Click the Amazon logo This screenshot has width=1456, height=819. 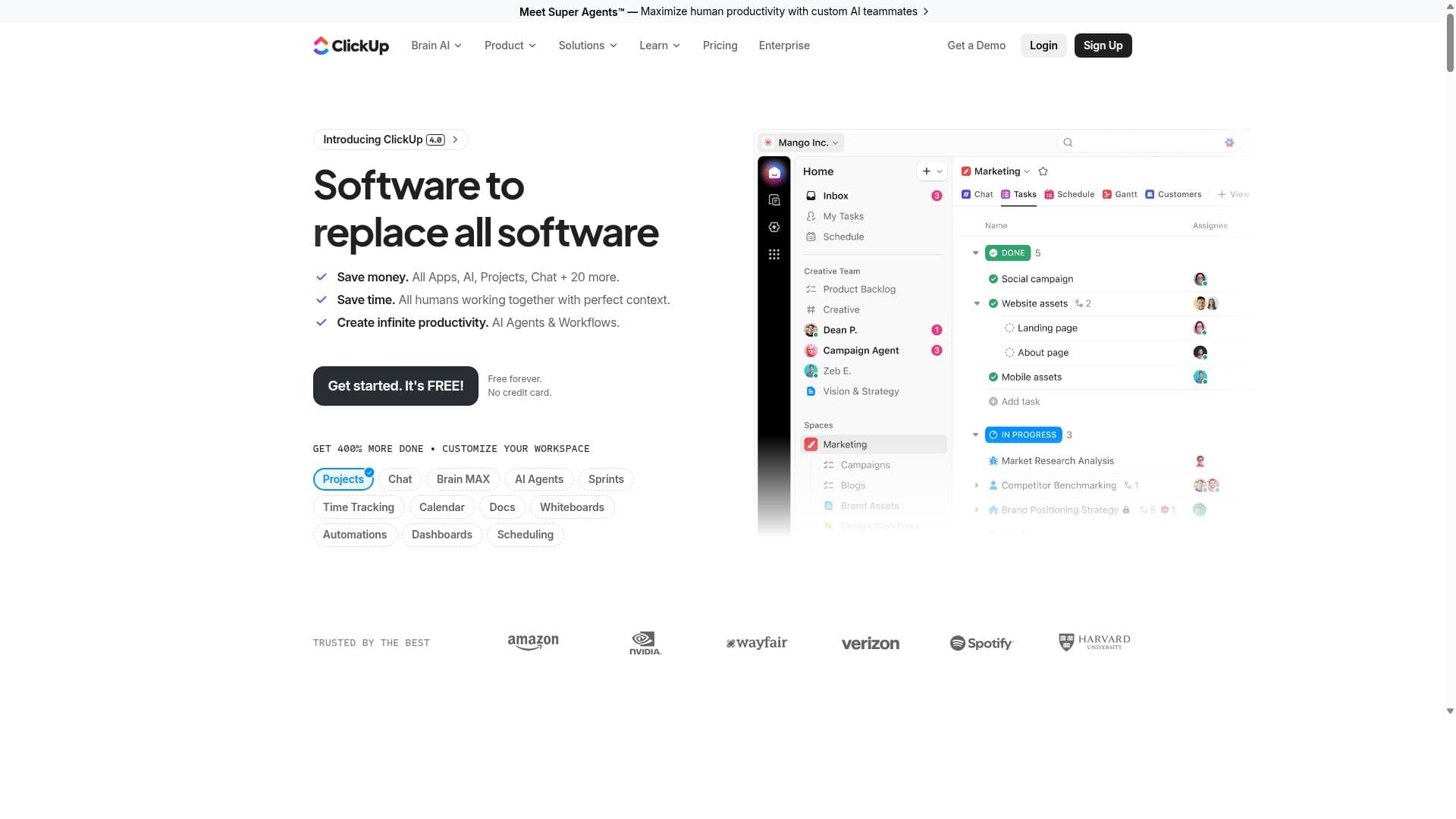(x=533, y=642)
